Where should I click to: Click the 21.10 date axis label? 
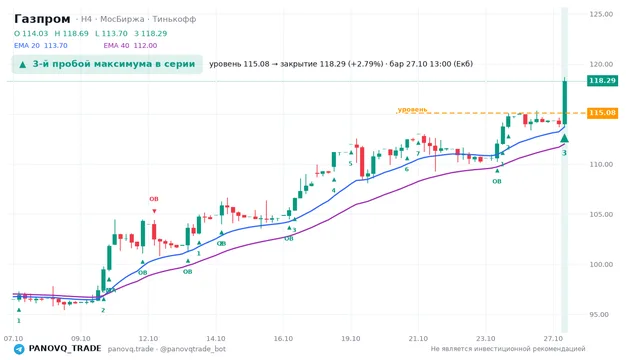click(x=418, y=339)
